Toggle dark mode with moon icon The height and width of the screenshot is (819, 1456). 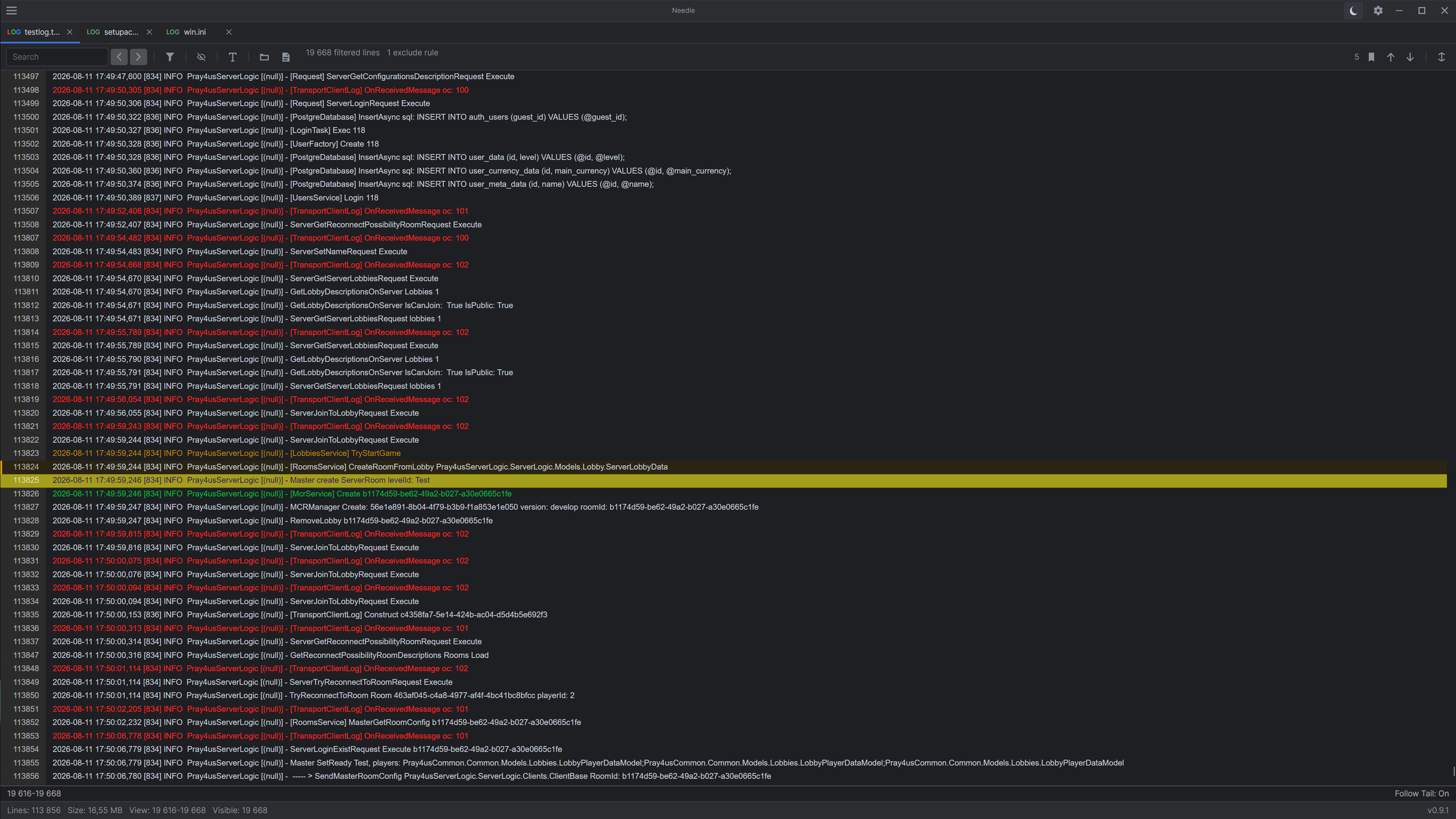pos(1353,10)
